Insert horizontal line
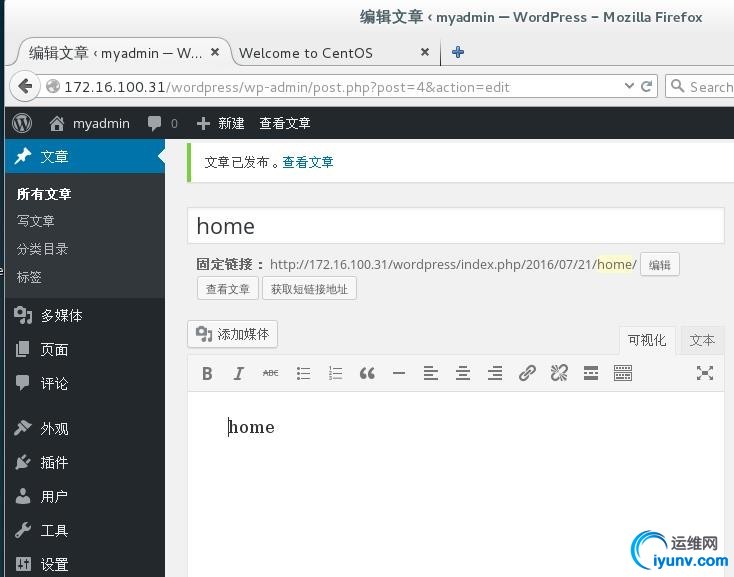The image size is (734, 577). 399,373
